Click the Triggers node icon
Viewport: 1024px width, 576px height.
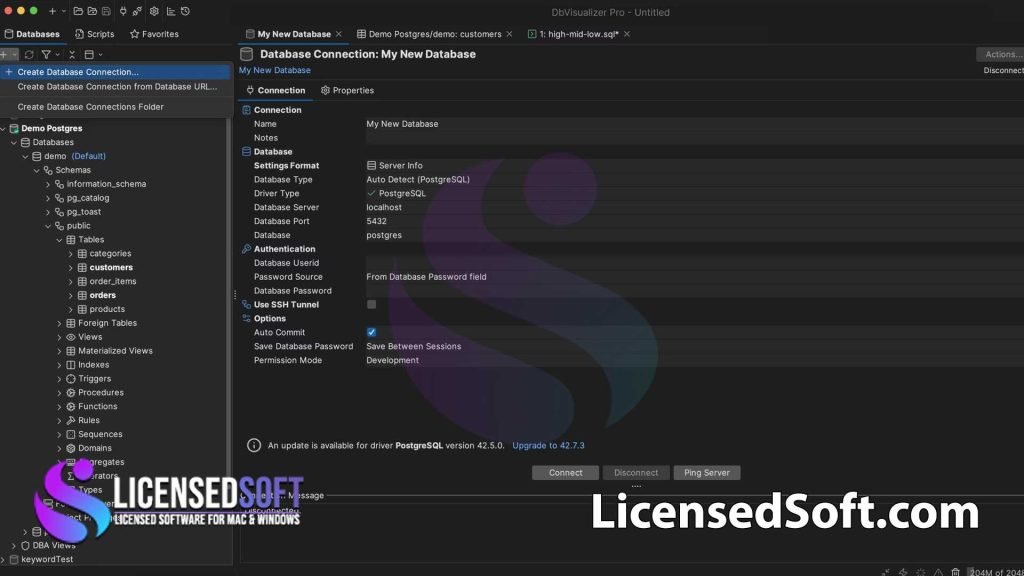click(71, 378)
